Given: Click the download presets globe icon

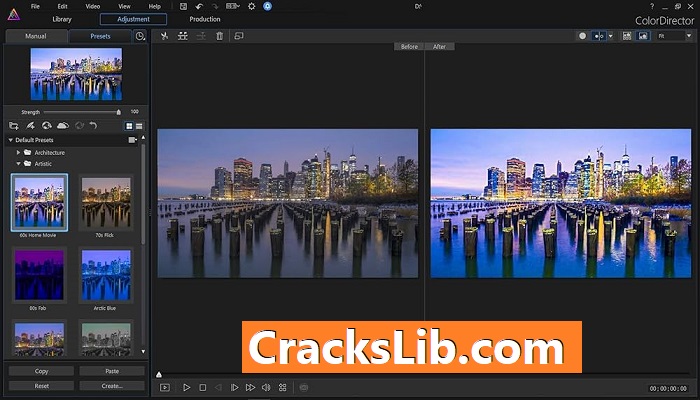Looking at the screenshot, I should (x=46, y=126).
